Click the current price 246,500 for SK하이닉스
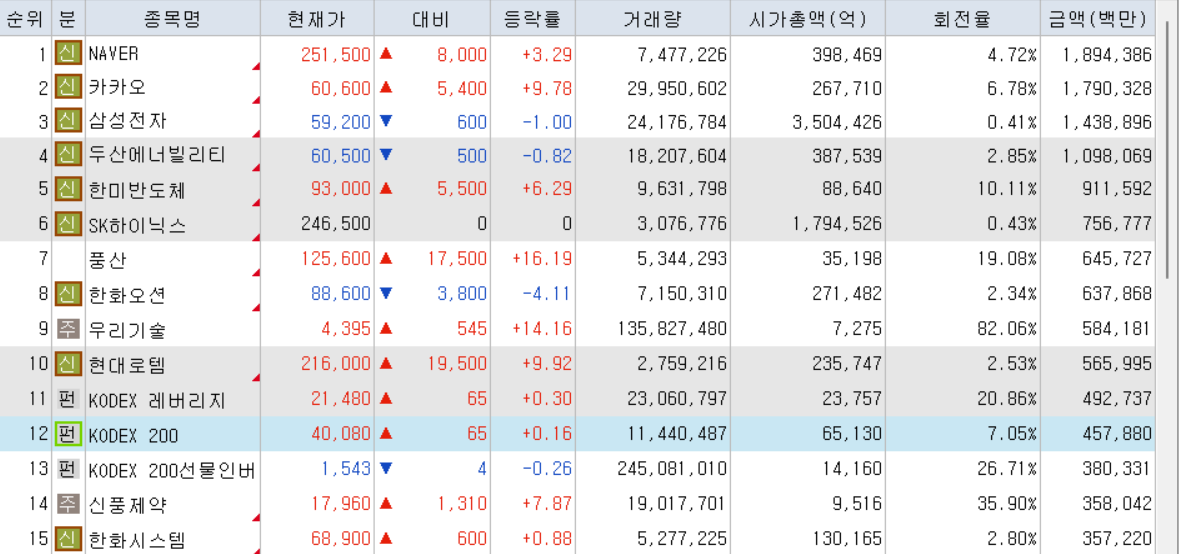 (336, 224)
